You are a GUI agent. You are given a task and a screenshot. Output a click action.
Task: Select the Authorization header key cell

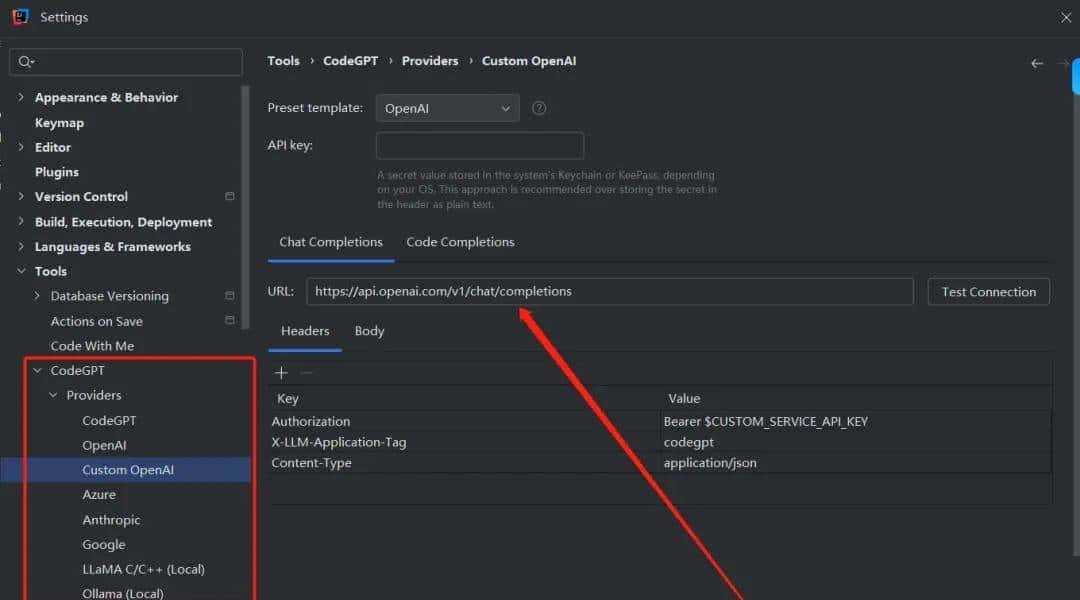pos(464,422)
